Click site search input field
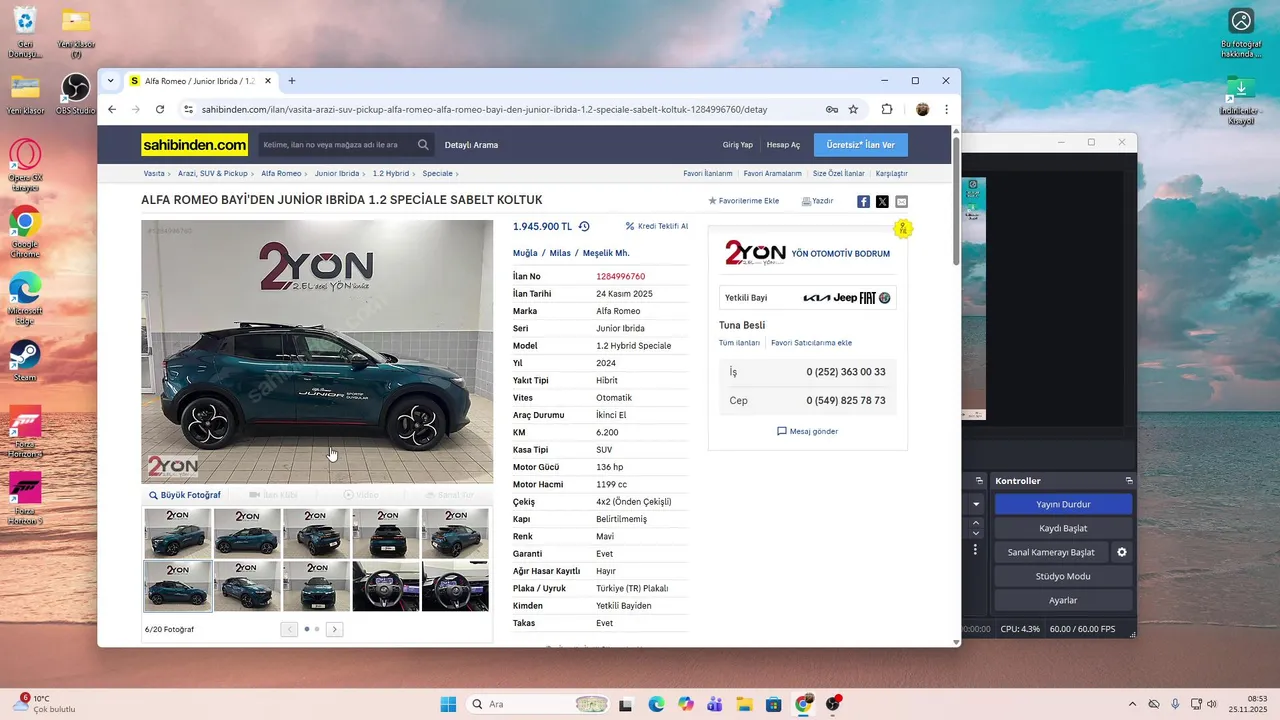Viewport: 1280px width, 720px height. (335, 145)
